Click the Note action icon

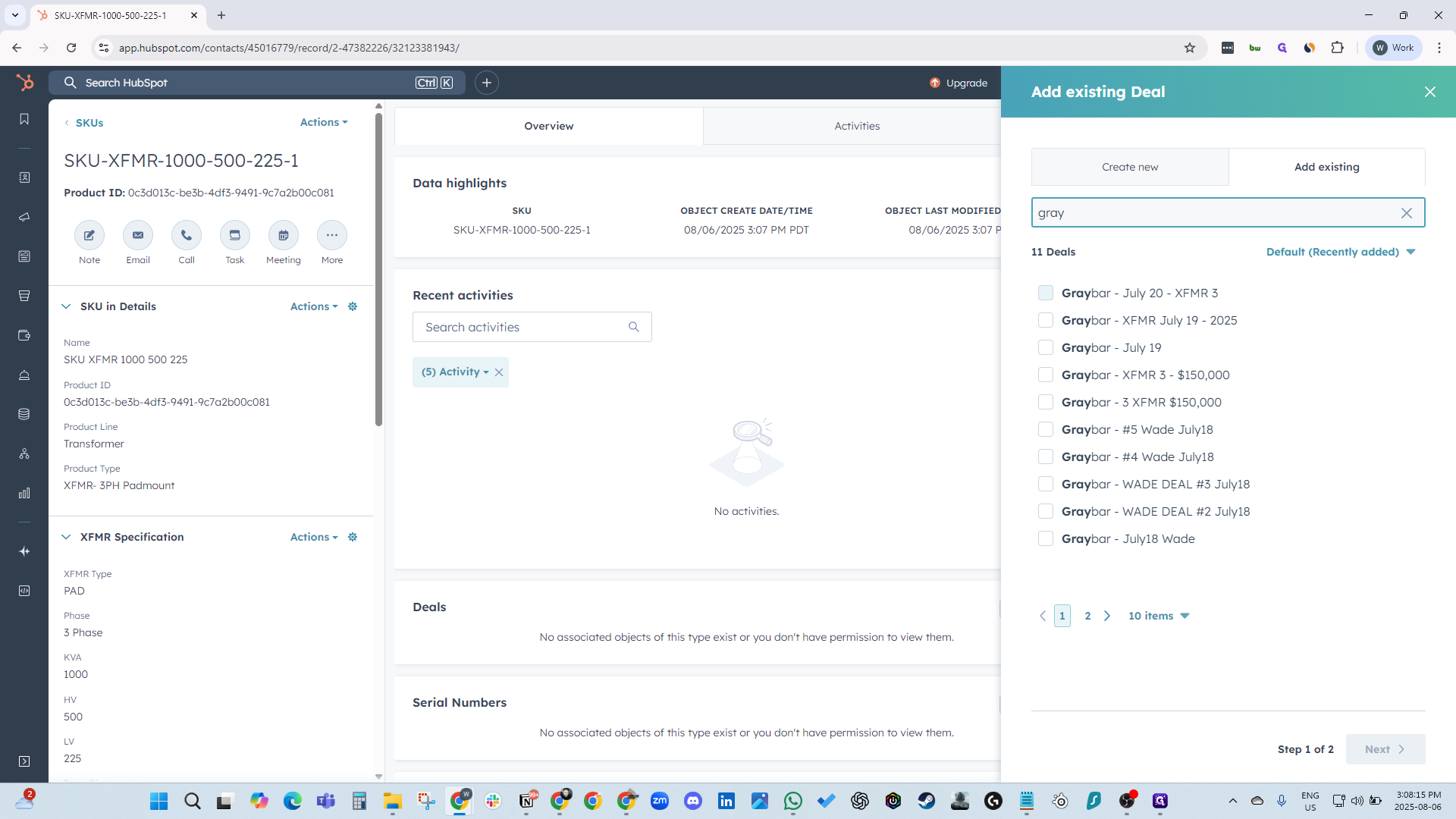click(89, 235)
